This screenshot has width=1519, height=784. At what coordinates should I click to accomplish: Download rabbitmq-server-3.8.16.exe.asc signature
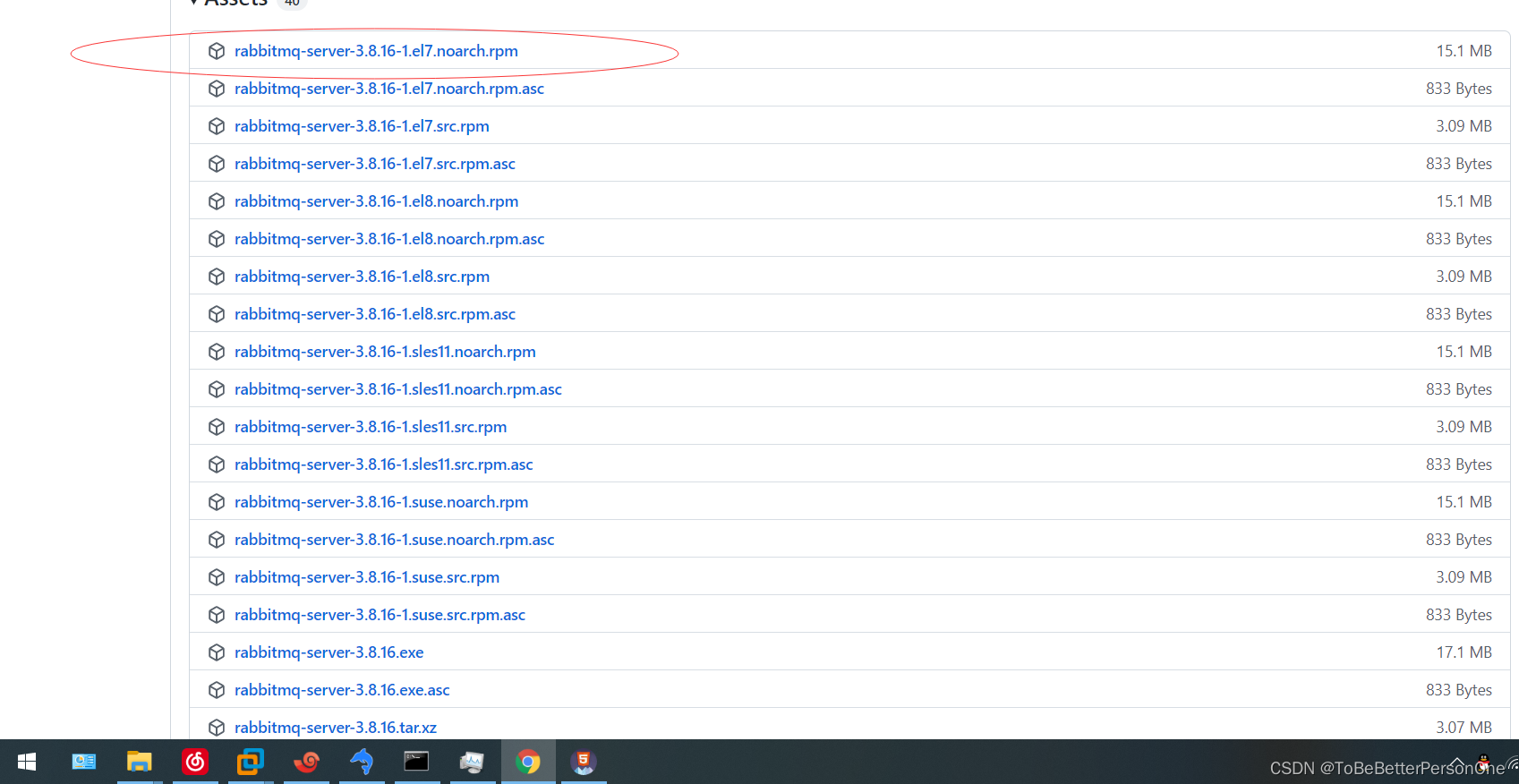pyautogui.click(x=342, y=690)
